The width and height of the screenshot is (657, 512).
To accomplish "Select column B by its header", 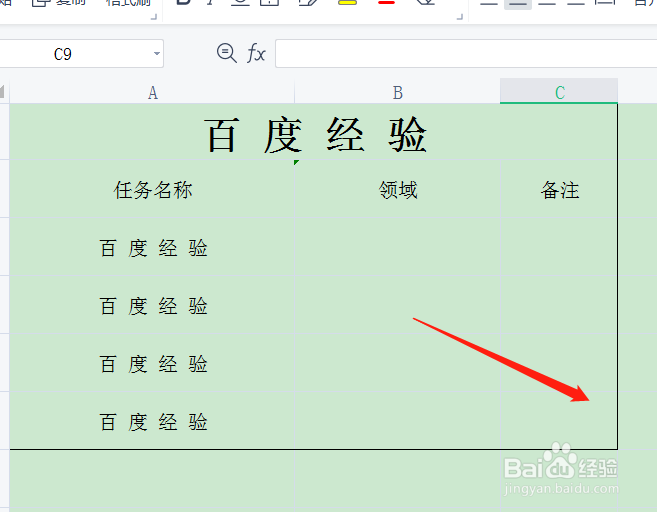I will tap(397, 92).
